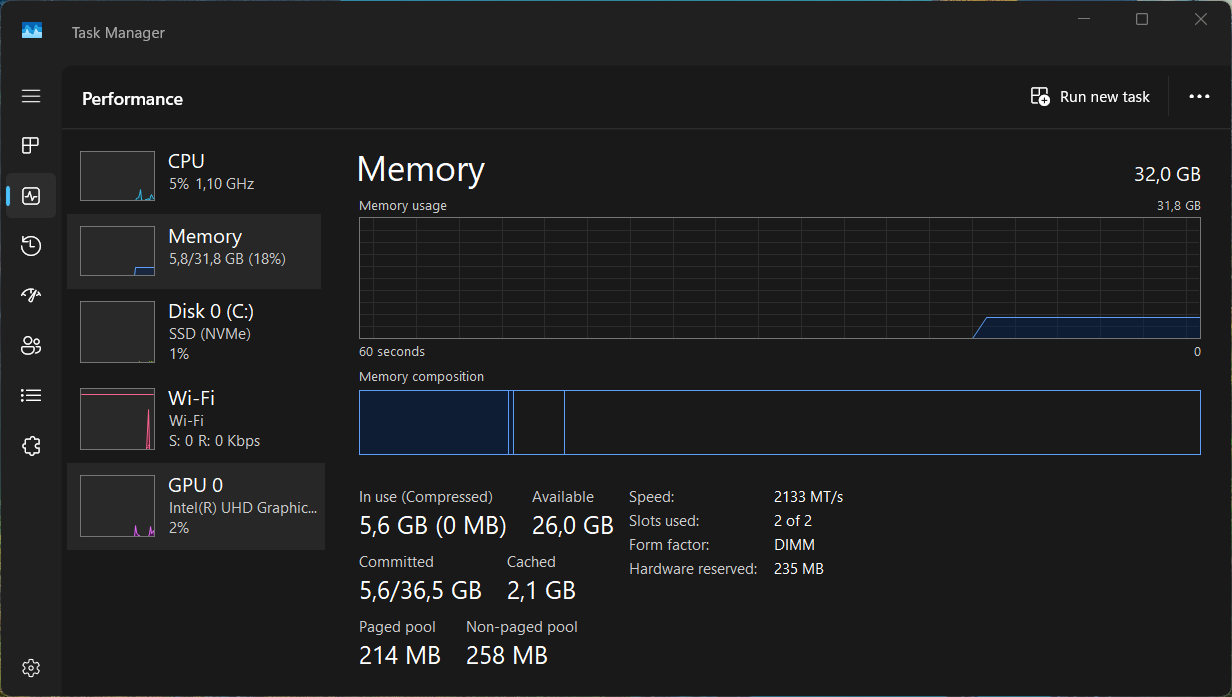This screenshot has height=697, width=1232.
Task: Open the Services puzzle-piece icon
Action: [x=31, y=446]
